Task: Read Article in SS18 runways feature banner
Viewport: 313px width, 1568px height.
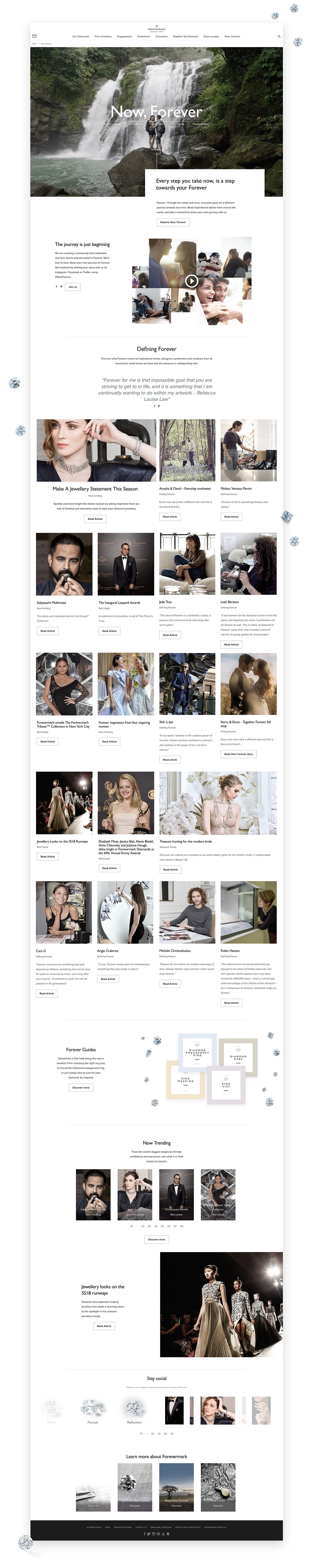Action: point(104,1326)
